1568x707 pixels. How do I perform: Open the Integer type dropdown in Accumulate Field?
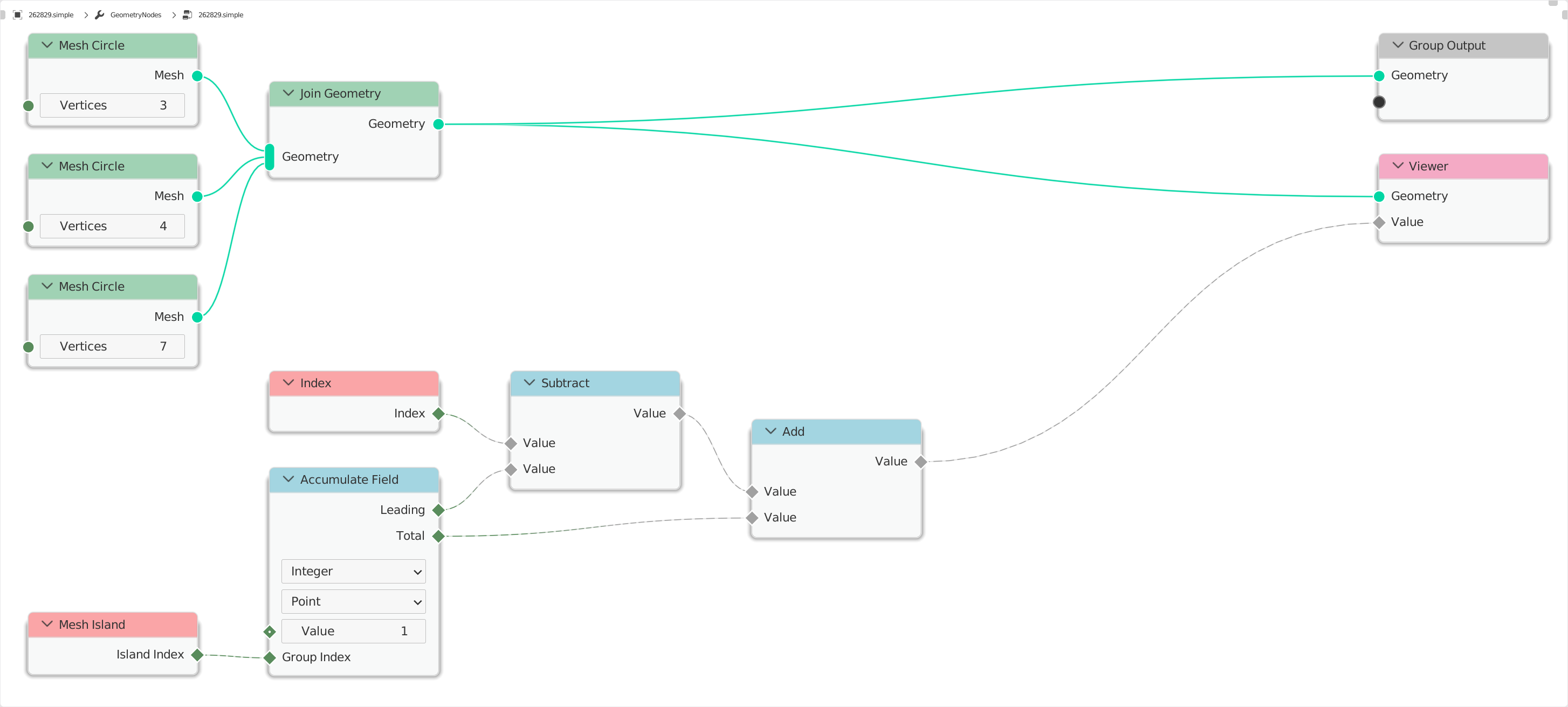click(x=353, y=571)
